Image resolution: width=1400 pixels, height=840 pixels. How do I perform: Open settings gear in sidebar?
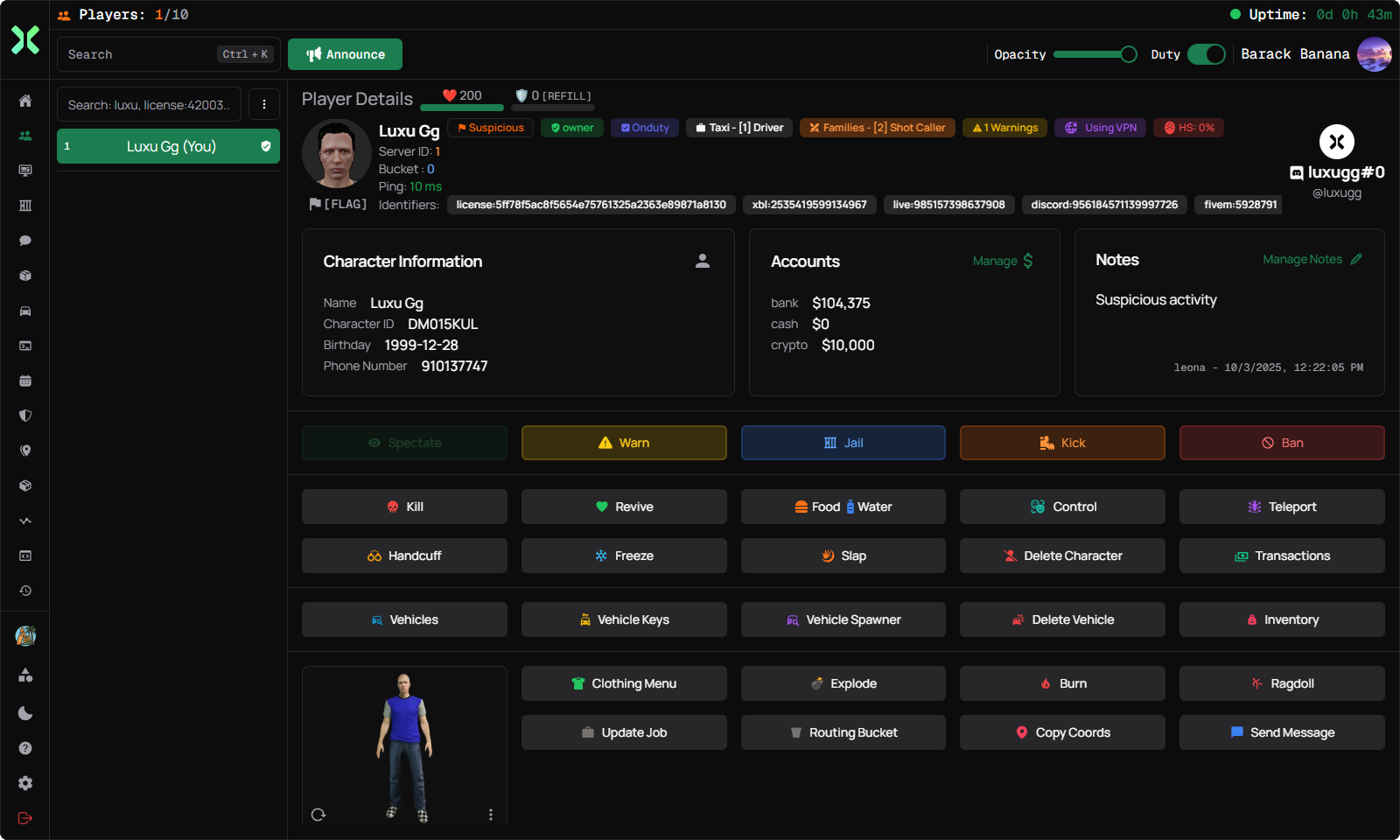pyautogui.click(x=25, y=783)
